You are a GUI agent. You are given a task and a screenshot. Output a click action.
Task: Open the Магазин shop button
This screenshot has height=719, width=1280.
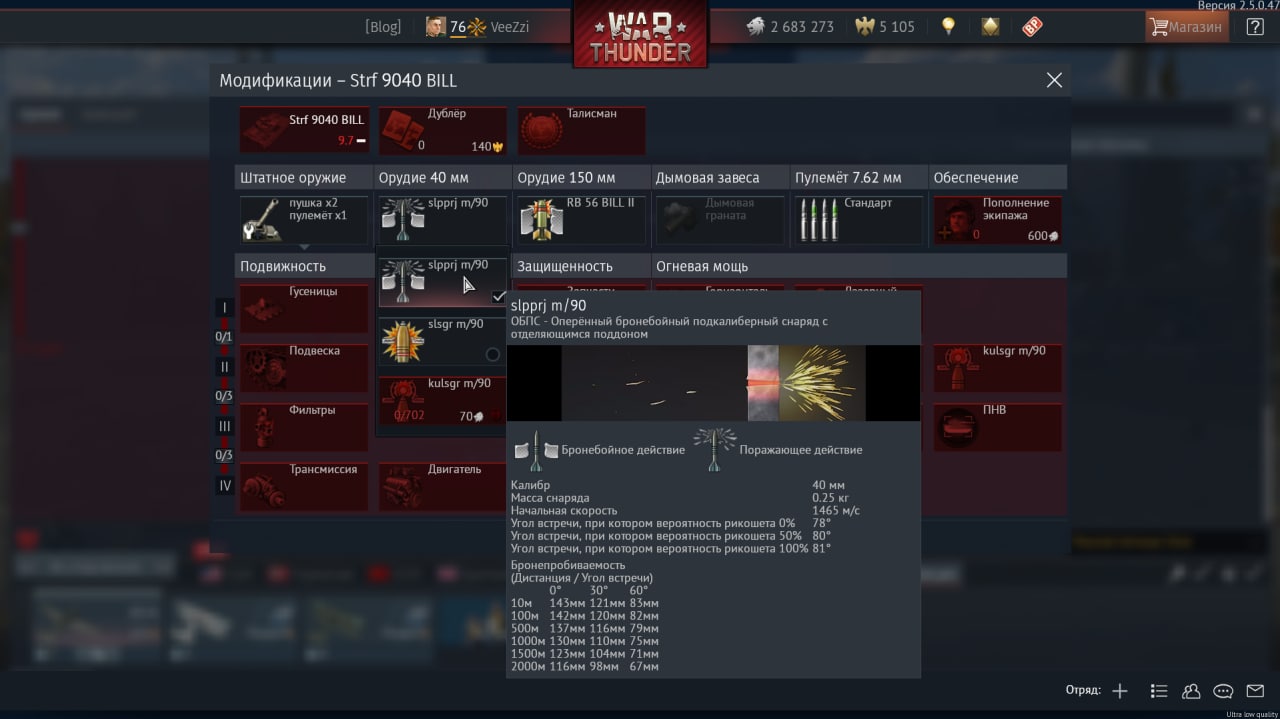[x=1187, y=27]
